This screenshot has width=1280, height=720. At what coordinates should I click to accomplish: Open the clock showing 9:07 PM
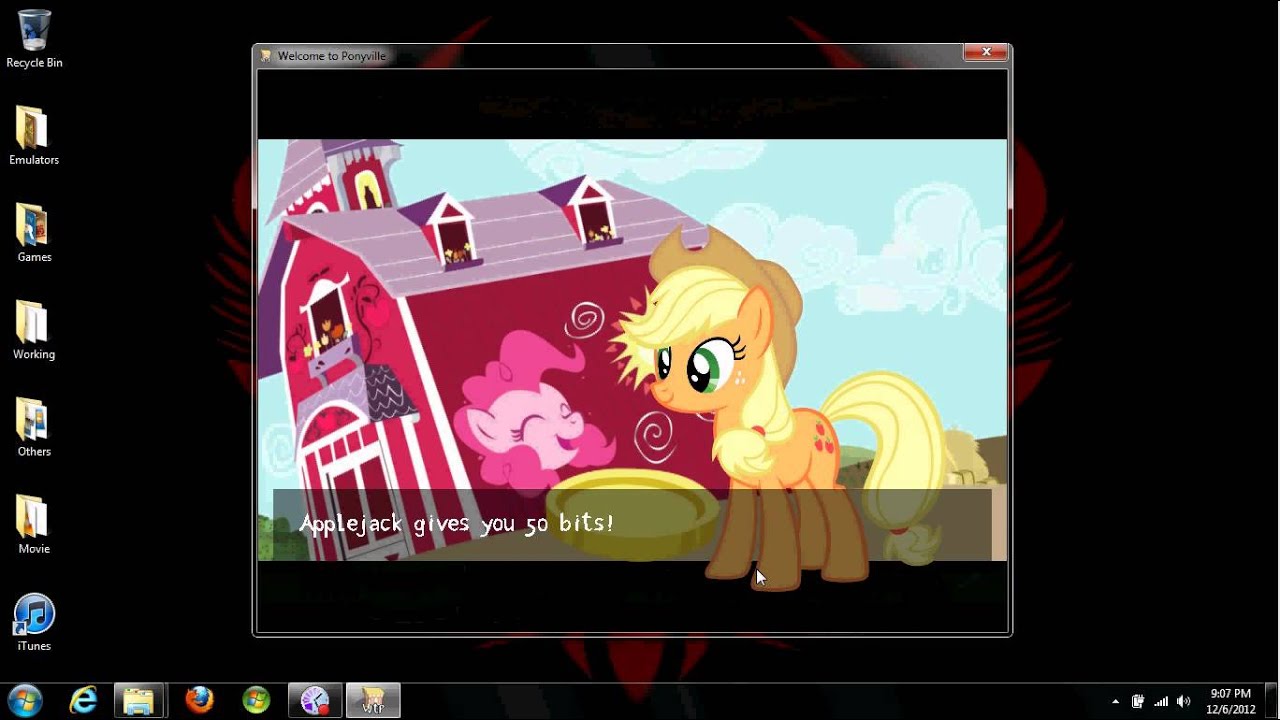(1230, 701)
